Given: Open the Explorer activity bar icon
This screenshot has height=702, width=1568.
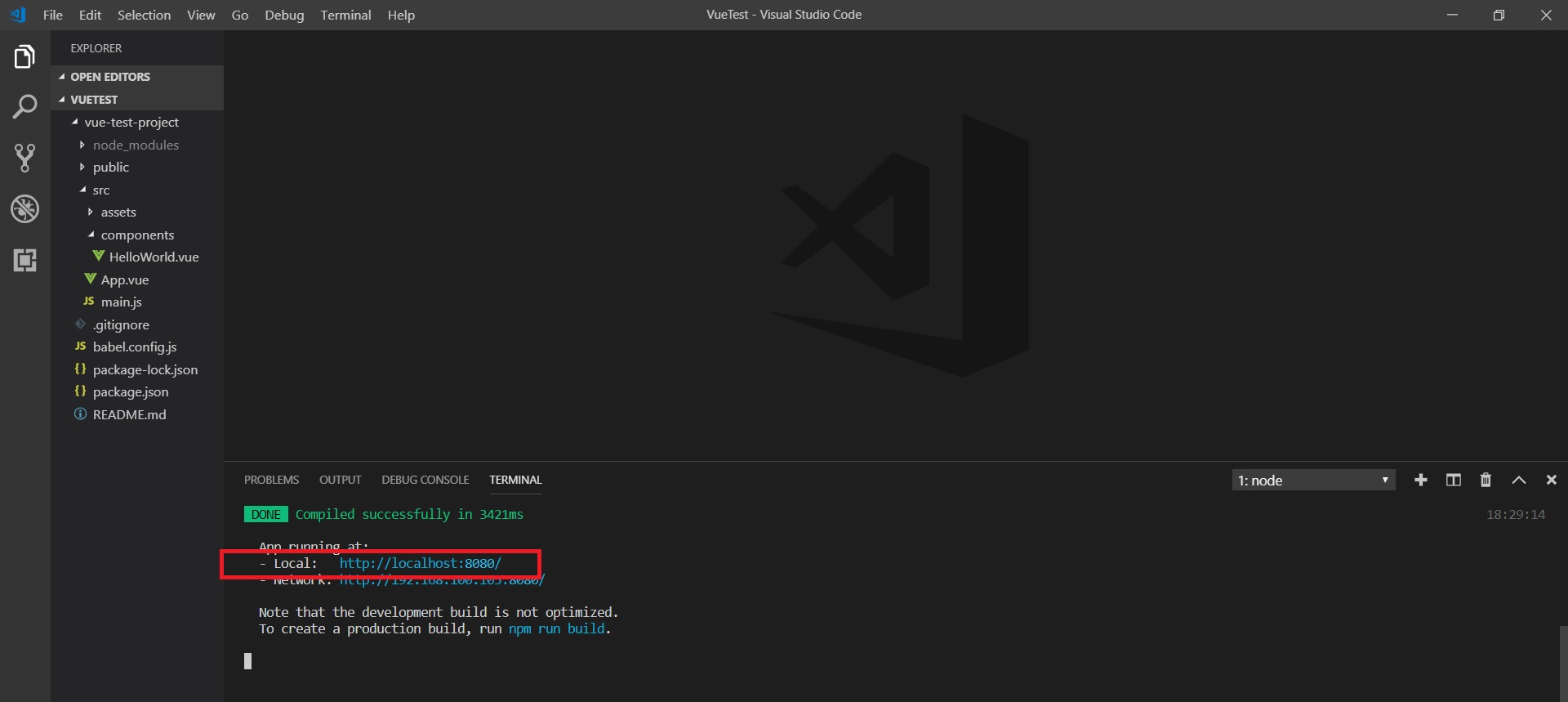Looking at the screenshot, I should tap(24, 57).
